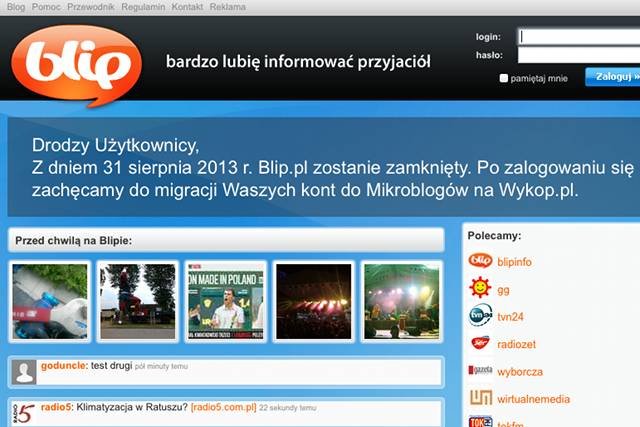The height and width of the screenshot is (427, 640).
Task: Open the Blog menu link
Action: (16, 7)
